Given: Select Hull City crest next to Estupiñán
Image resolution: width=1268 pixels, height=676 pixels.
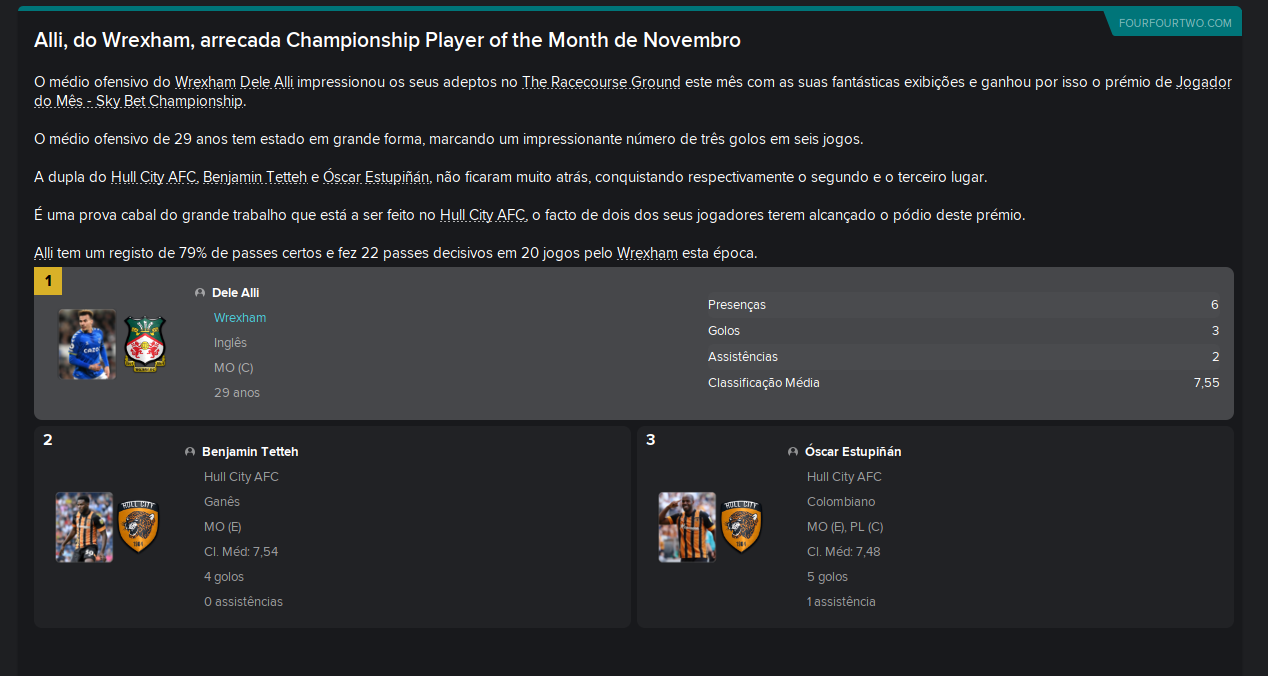Looking at the screenshot, I should (x=741, y=527).
